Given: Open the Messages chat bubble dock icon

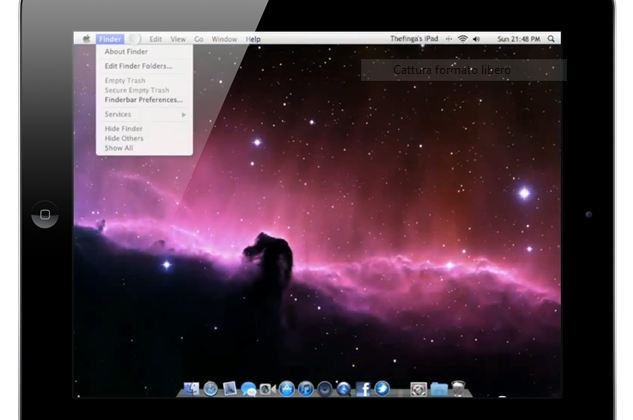Looking at the screenshot, I should [x=248, y=388].
